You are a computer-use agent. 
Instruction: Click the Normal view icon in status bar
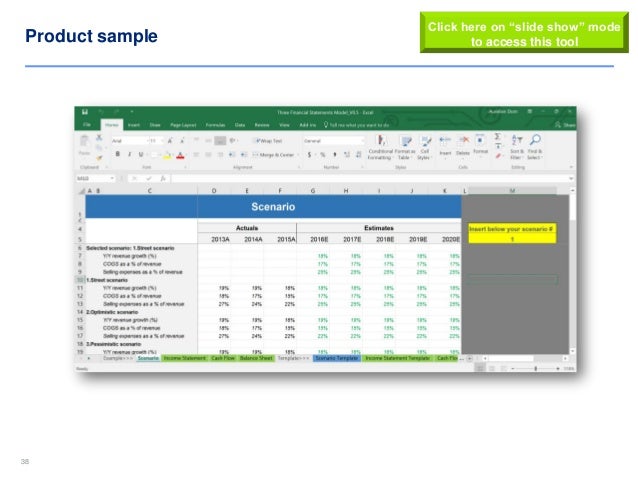coord(480,368)
